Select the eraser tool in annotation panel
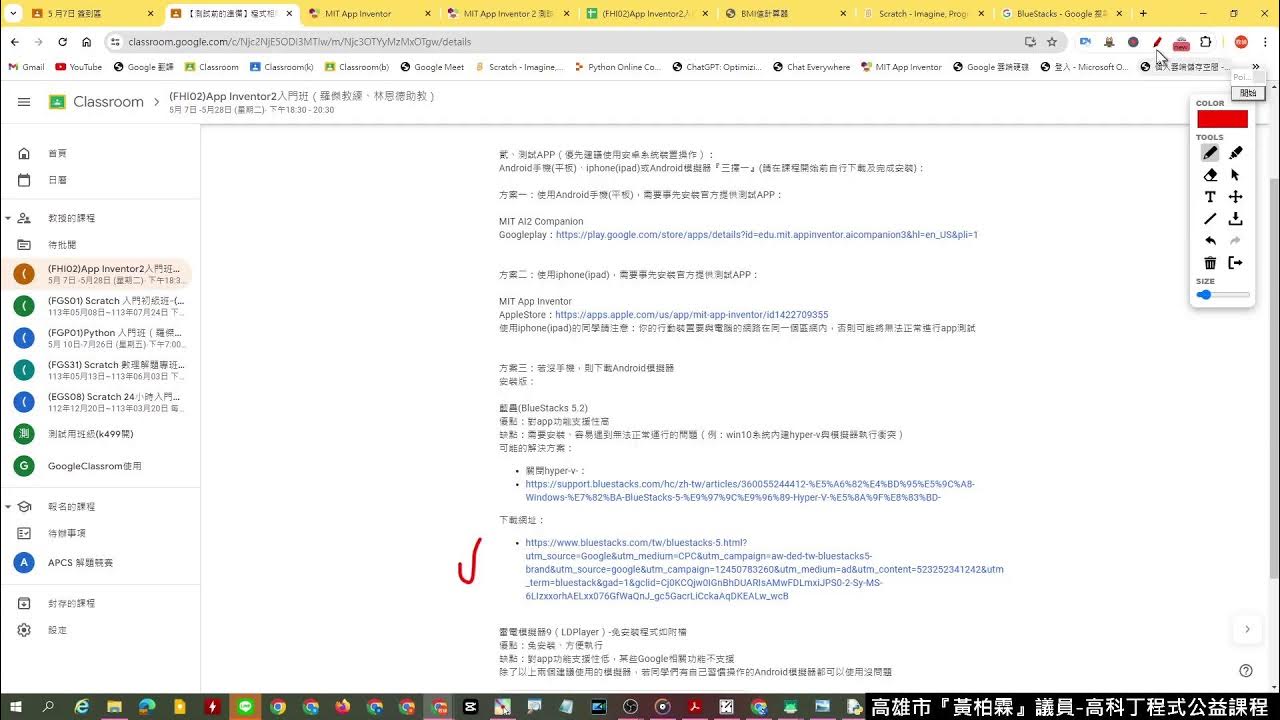This screenshot has height=720, width=1280. click(1210, 175)
